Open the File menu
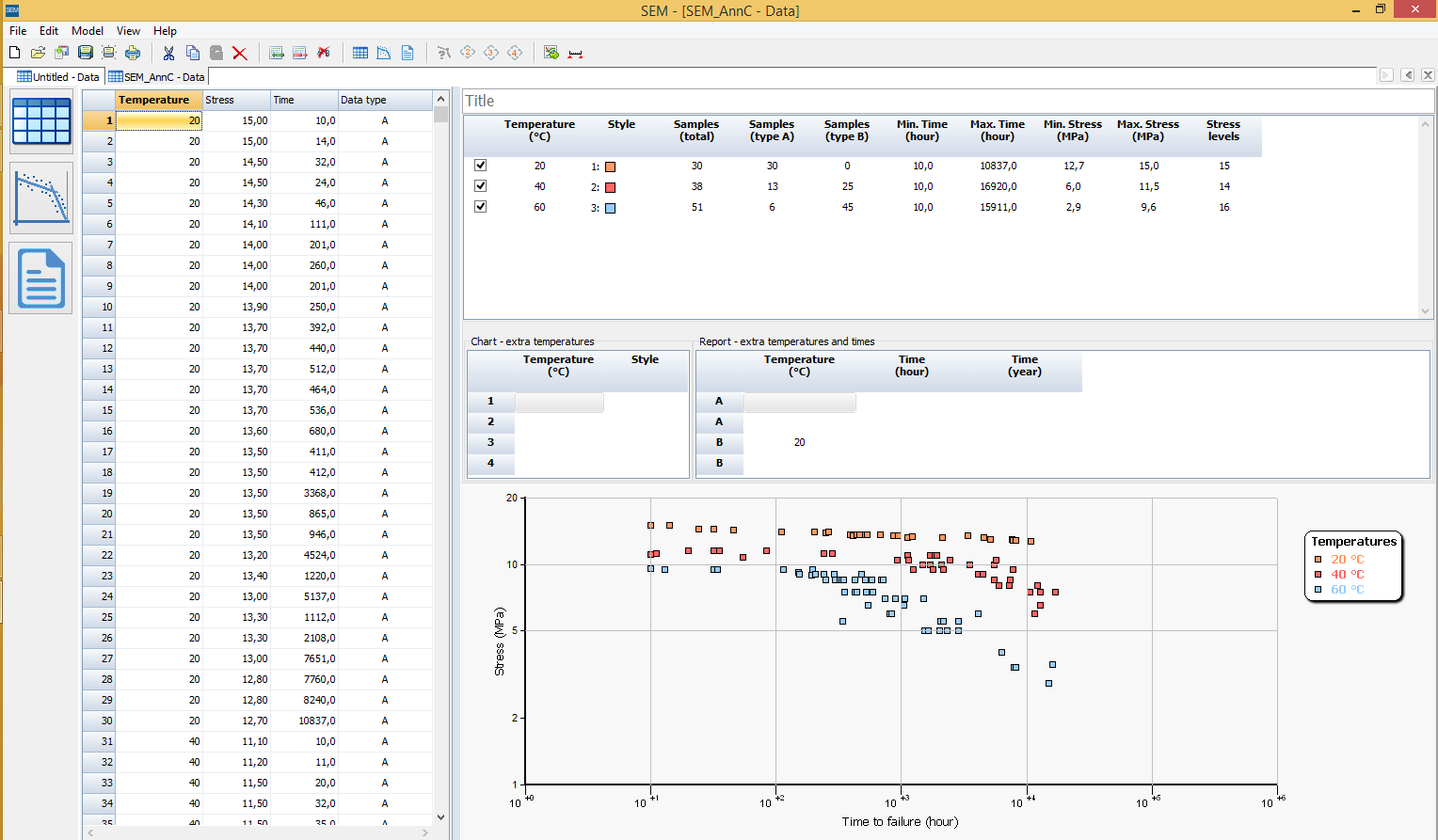This screenshot has height=840, width=1438. click(x=18, y=31)
